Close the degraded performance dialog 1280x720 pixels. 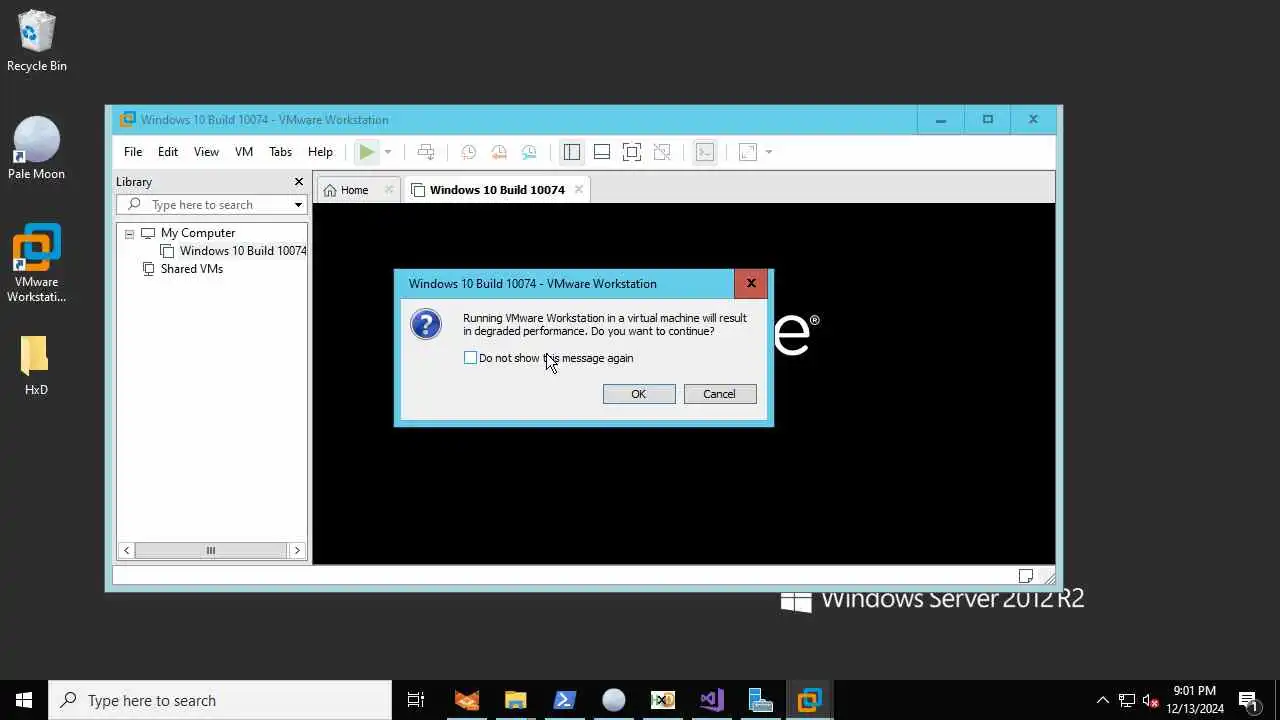tap(751, 283)
